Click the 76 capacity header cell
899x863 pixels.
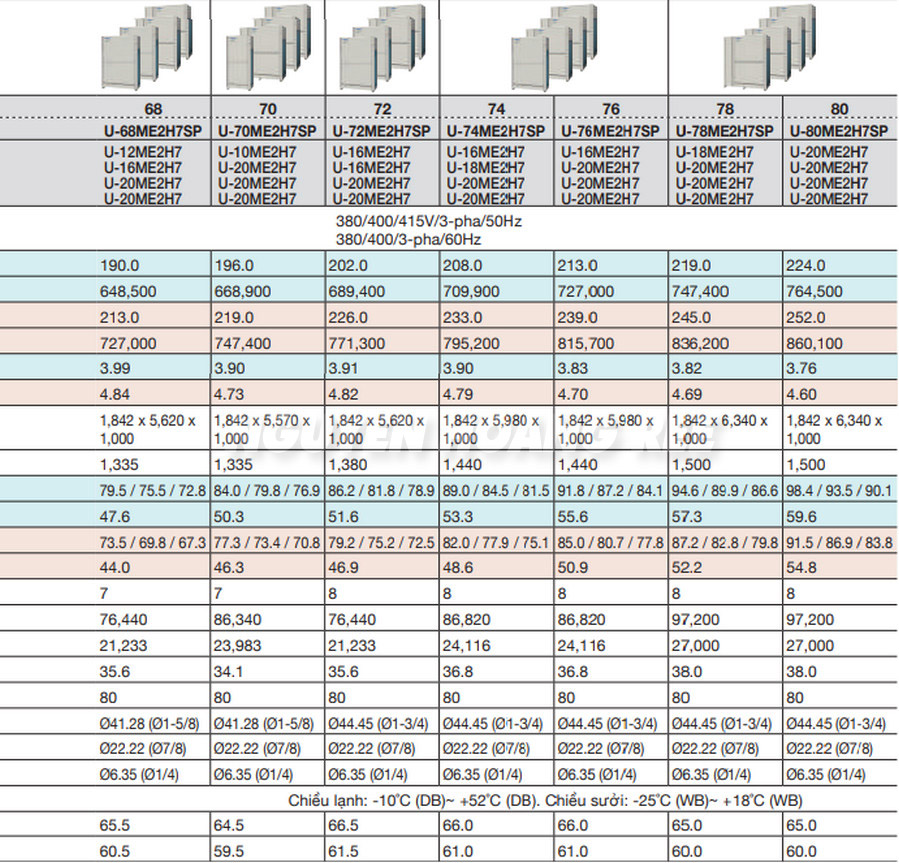pyautogui.click(x=611, y=108)
